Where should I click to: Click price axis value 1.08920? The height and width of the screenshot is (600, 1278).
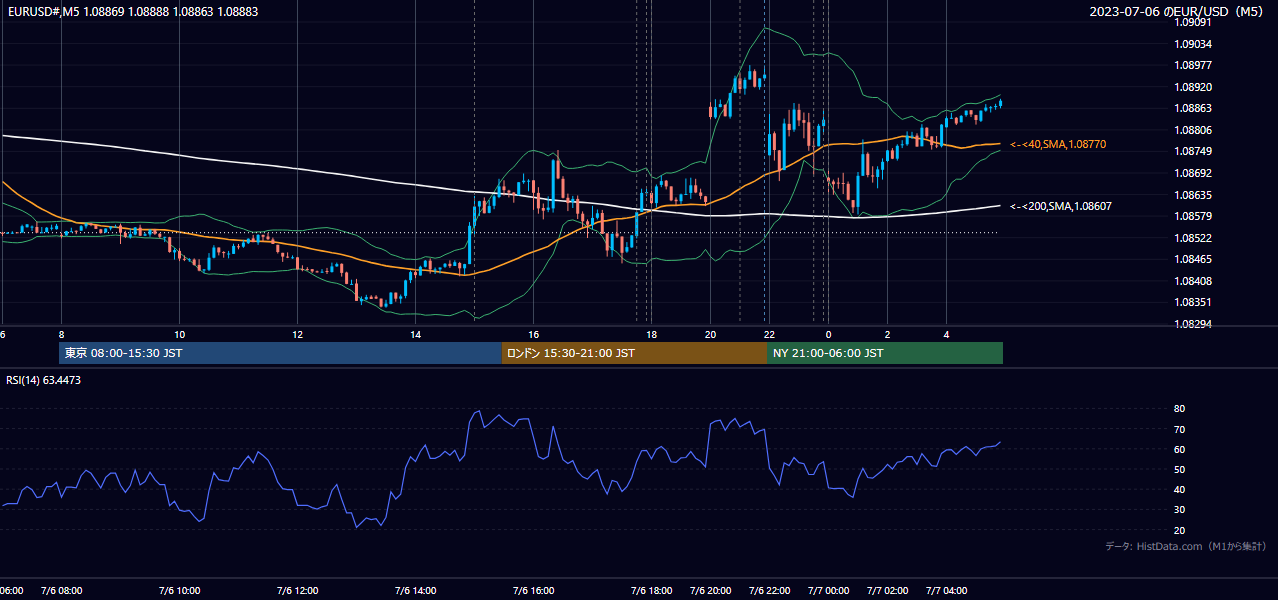tap(1194, 87)
